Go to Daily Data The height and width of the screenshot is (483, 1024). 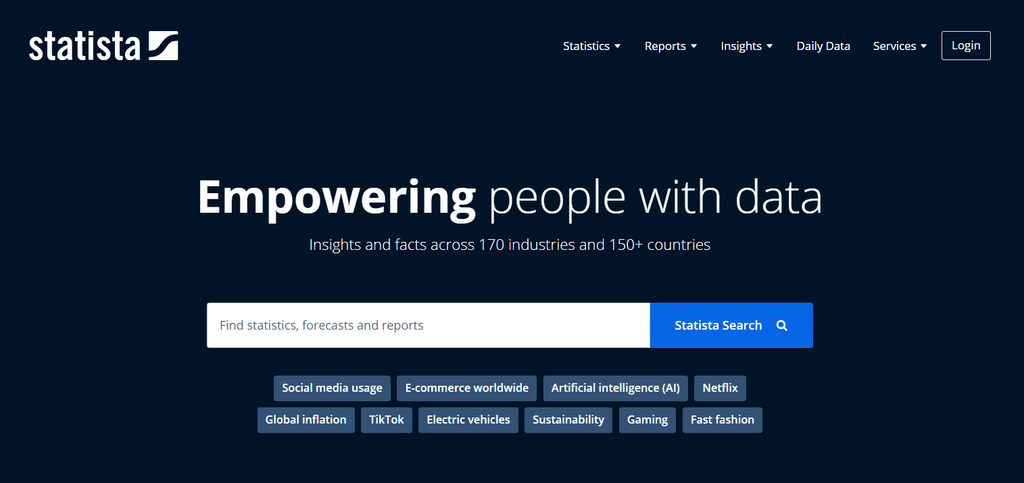click(823, 46)
